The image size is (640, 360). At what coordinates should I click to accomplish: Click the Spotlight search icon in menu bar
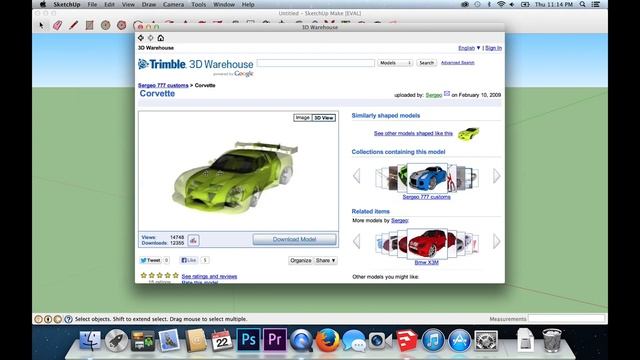click(582, 4)
